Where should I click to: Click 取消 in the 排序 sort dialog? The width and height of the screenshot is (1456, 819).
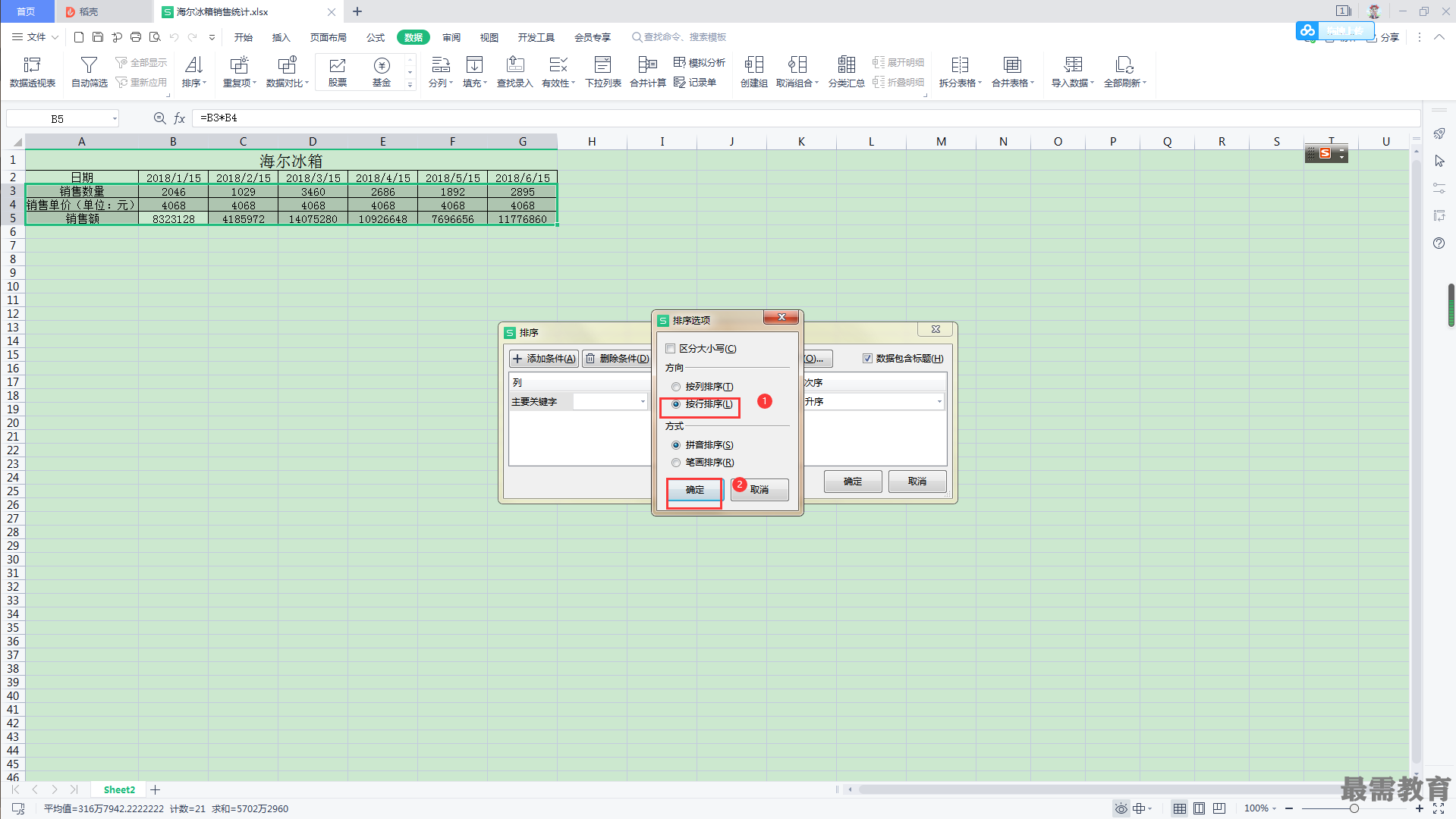tap(917, 482)
